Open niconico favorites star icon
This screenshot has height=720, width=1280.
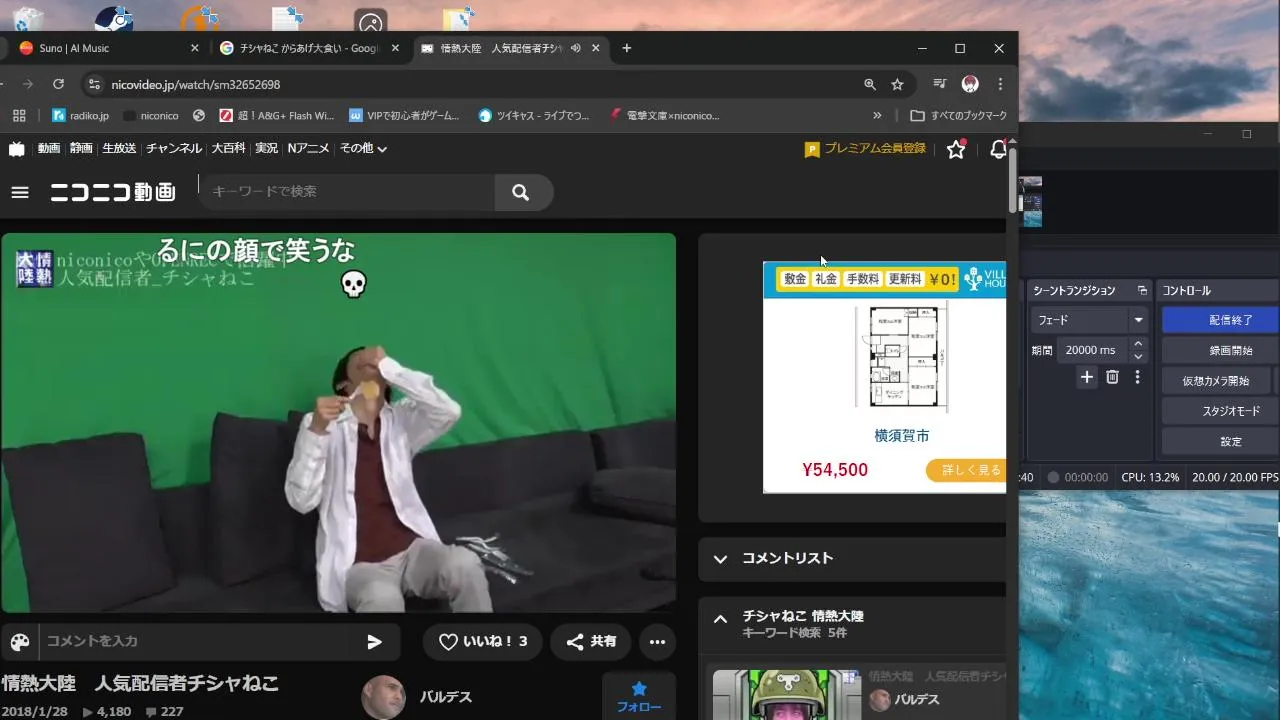(956, 149)
